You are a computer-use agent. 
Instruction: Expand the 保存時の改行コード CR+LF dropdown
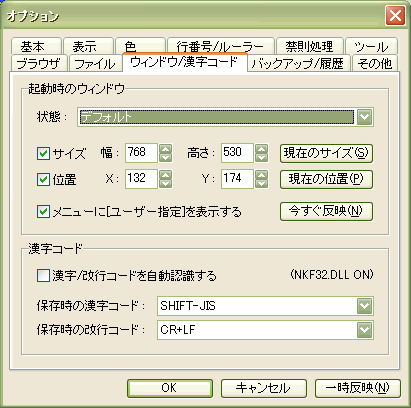click(x=364, y=330)
